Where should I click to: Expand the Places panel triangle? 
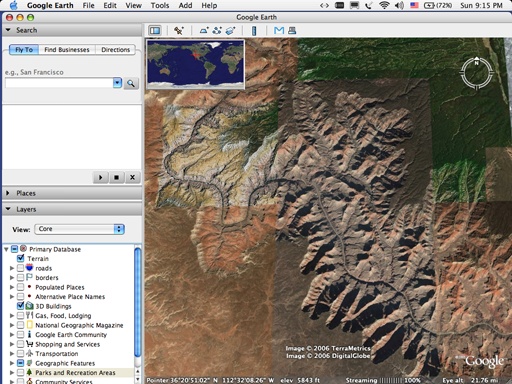[8, 193]
